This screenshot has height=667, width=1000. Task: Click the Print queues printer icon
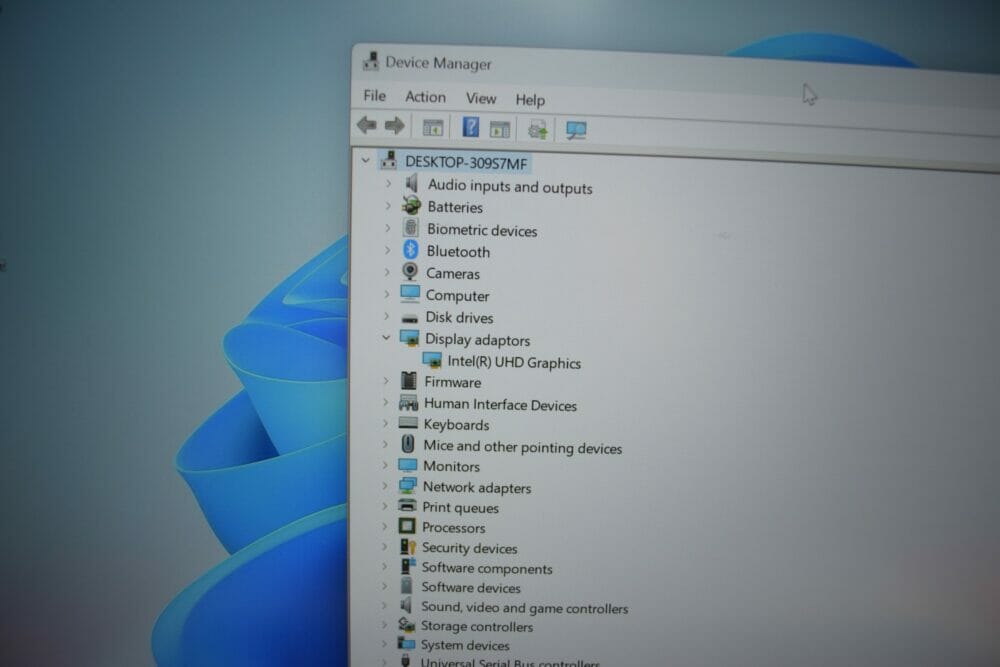pyautogui.click(x=407, y=506)
